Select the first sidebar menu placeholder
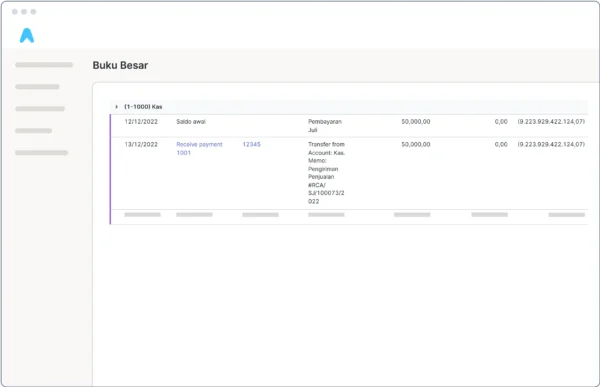The image size is (600, 387). point(44,65)
